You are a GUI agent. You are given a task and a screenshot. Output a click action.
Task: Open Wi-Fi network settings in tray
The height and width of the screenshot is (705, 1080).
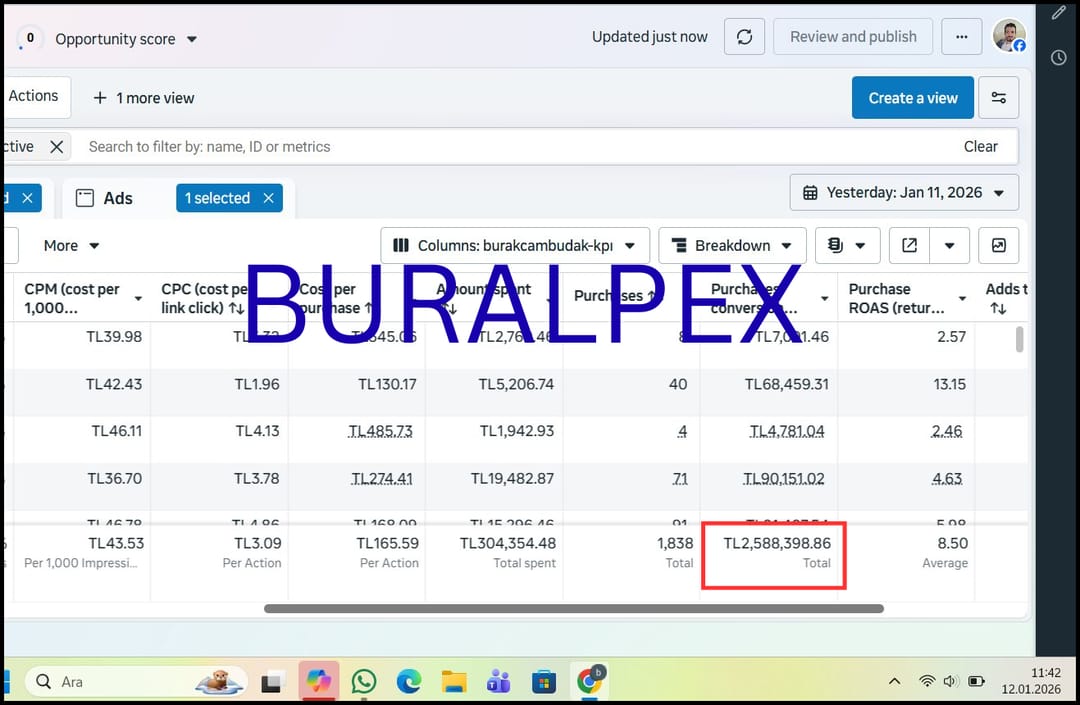click(927, 682)
